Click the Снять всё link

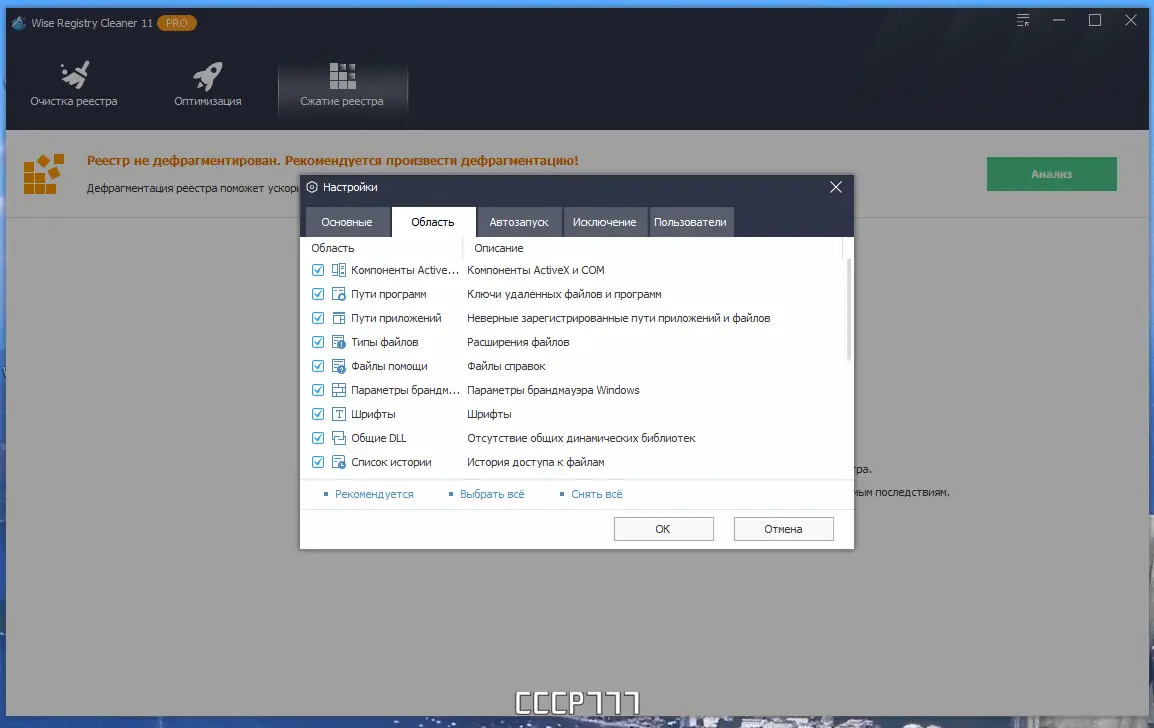597,495
